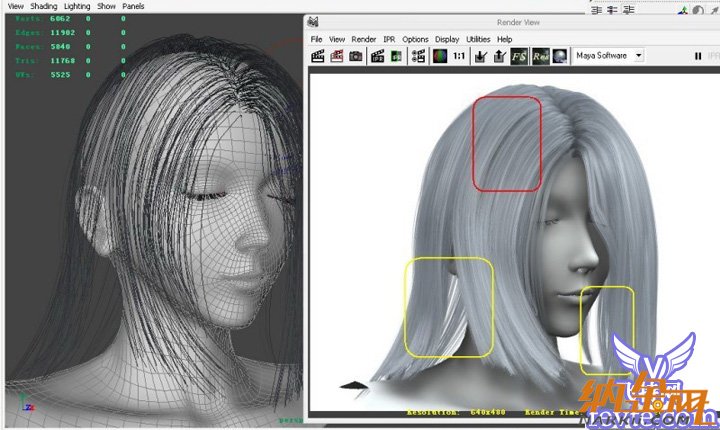Open the Shading menu in the viewport panel

[44, 6]
